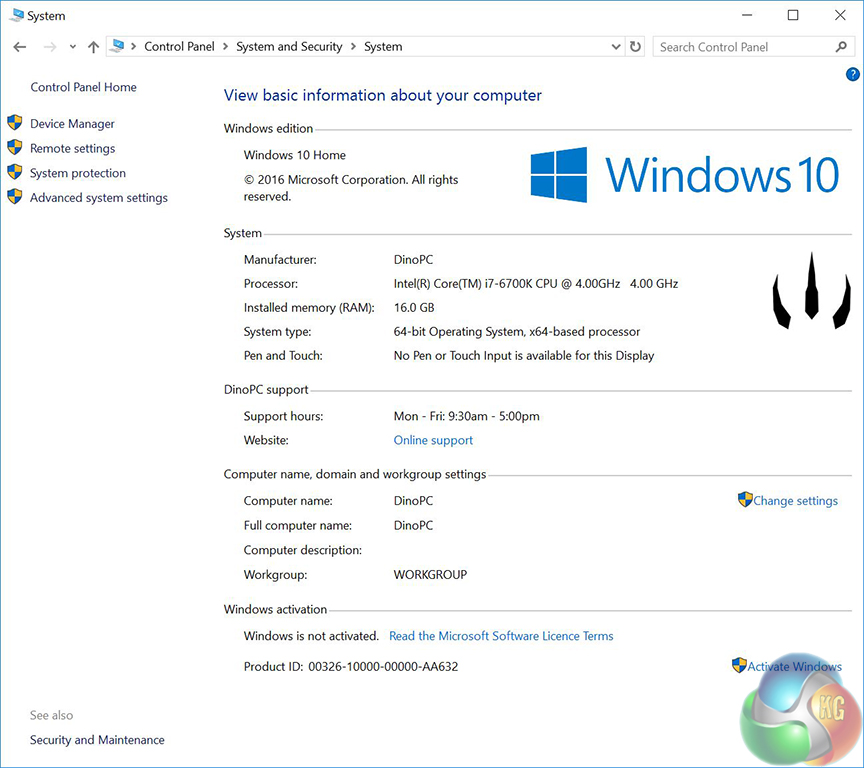Click the Full computer name value DinoPC
The height and width of the screenshot is (768, 864).
click(413, 526)
